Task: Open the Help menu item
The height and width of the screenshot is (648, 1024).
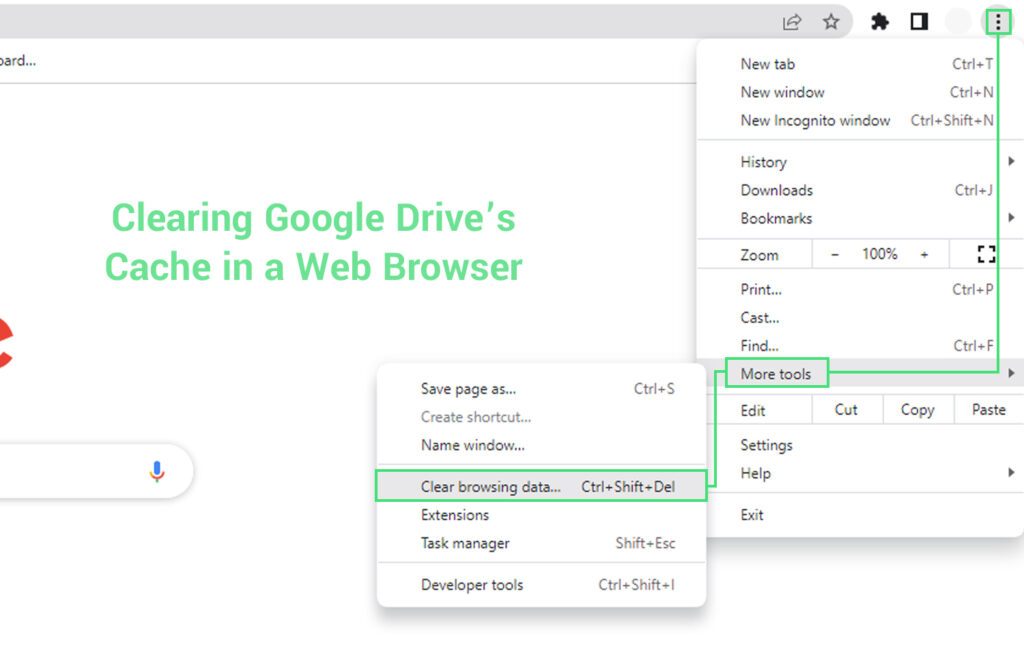Action: coord(860,473)
